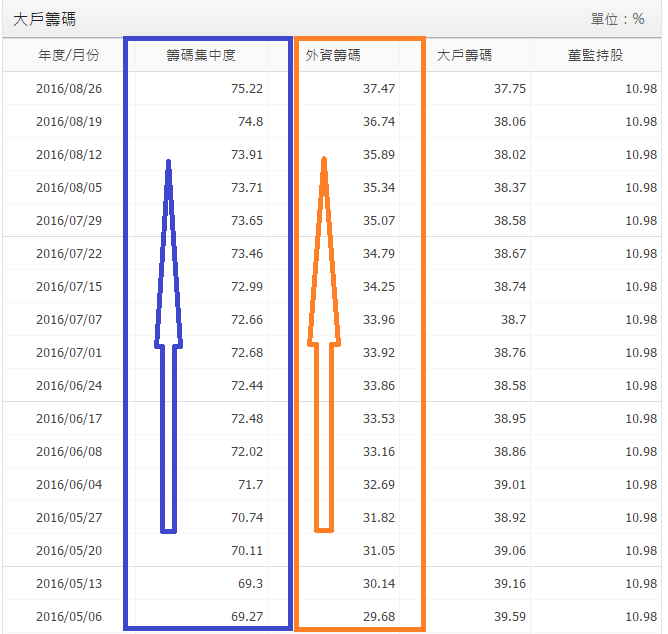The image size is (668, 634).
Task: Click concentration value 72.66
Action: pos(247,320)
